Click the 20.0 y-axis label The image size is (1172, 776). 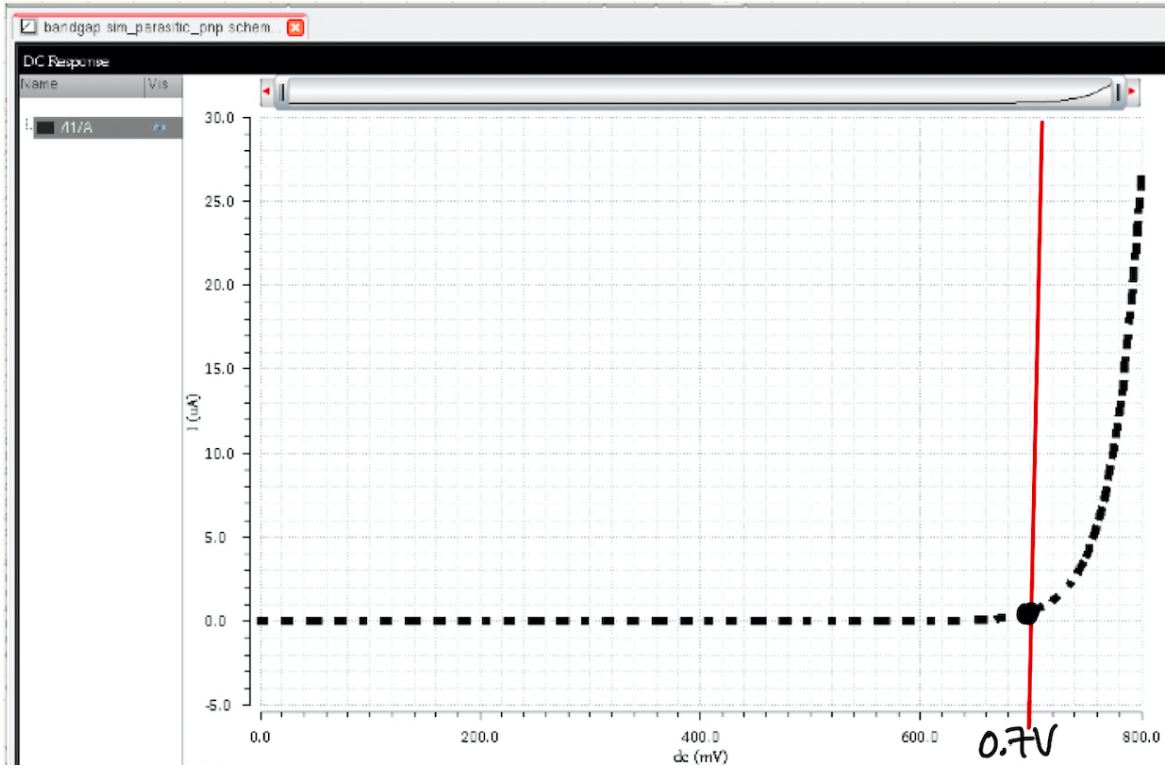219,285
